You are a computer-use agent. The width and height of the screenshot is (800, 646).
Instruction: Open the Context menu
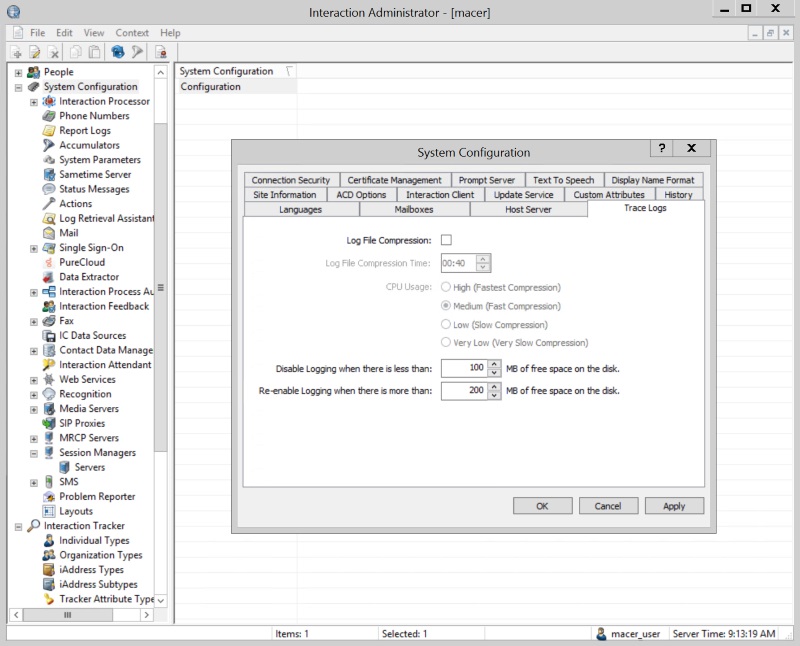click(132, 33)
